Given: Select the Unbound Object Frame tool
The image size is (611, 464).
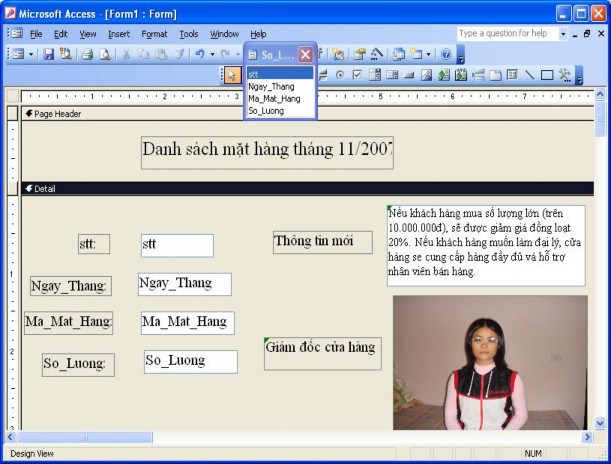Looking at the screenshot, I should point(443,75).
